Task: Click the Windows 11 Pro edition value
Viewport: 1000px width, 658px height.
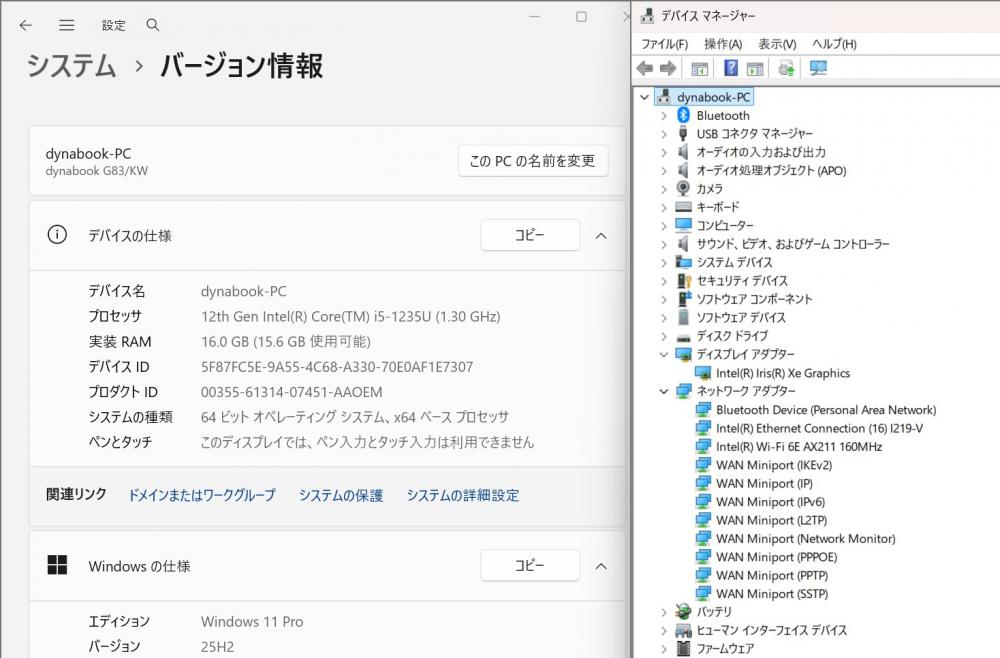Action: point(252,622)
